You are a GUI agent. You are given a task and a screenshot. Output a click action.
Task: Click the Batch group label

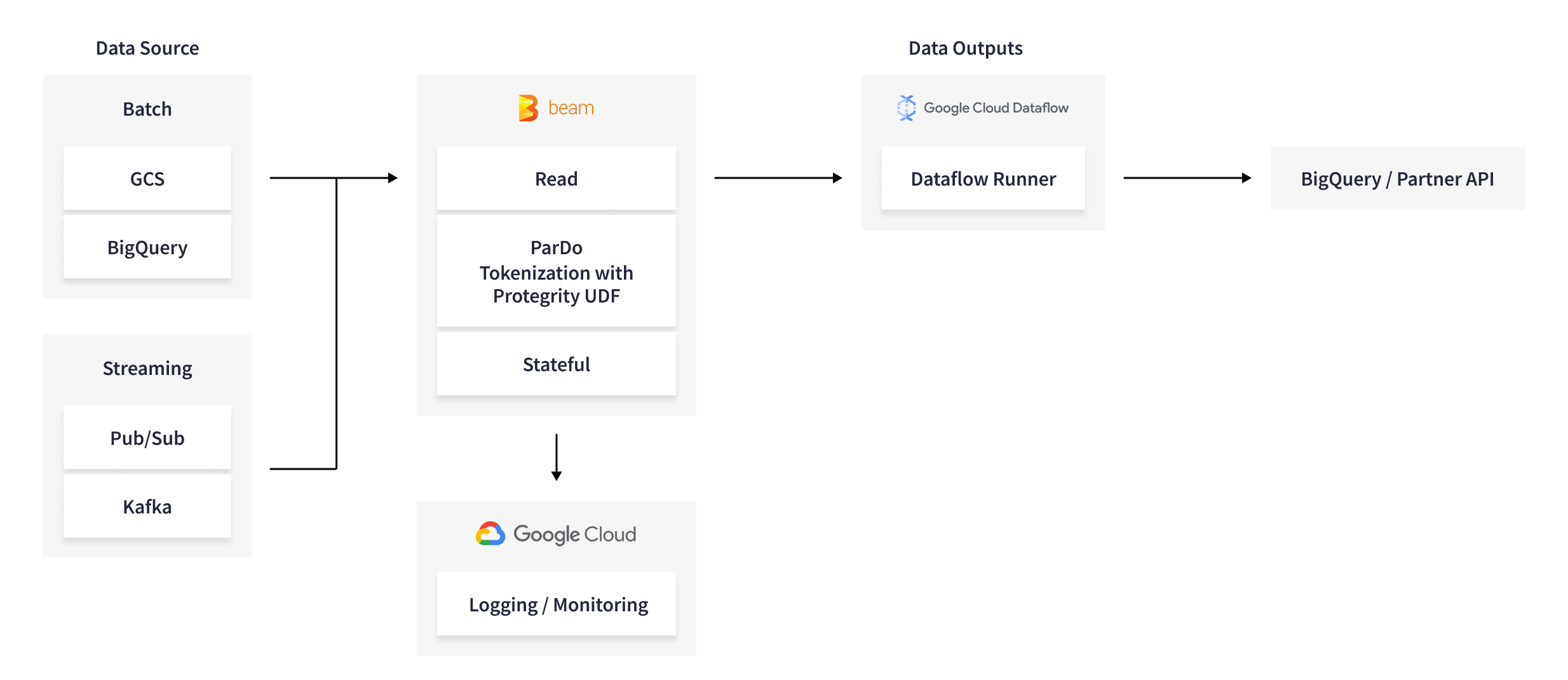tap(147, 109)
